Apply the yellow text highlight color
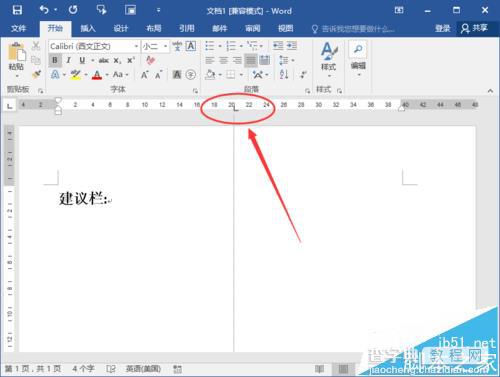 coord(76,74)
